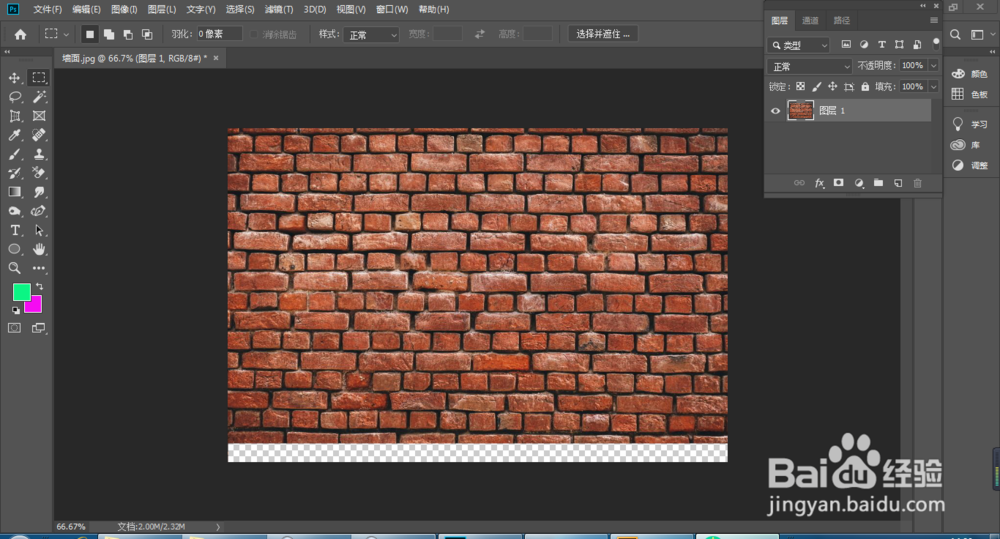1000x539 pixels.
Task: Select the Clone Stamp tool
Action: tap(39, 154)
